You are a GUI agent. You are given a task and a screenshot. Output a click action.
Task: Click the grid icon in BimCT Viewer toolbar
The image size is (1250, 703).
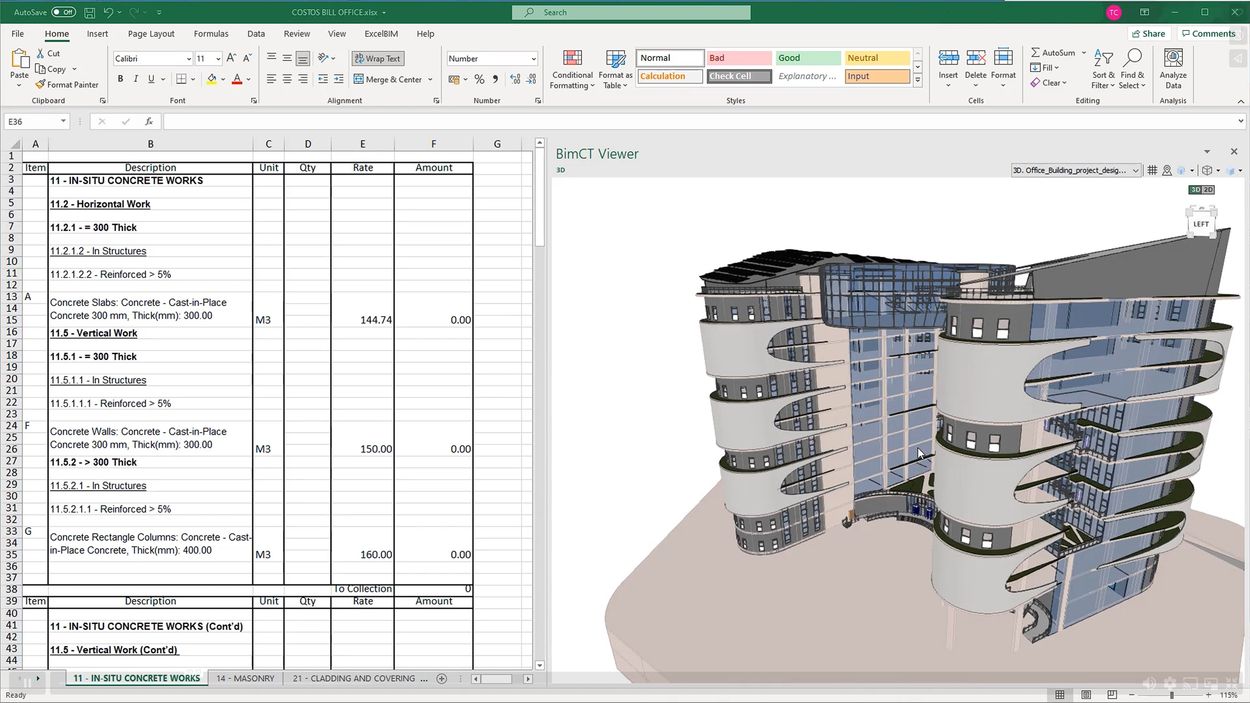tap(1152, 170)
